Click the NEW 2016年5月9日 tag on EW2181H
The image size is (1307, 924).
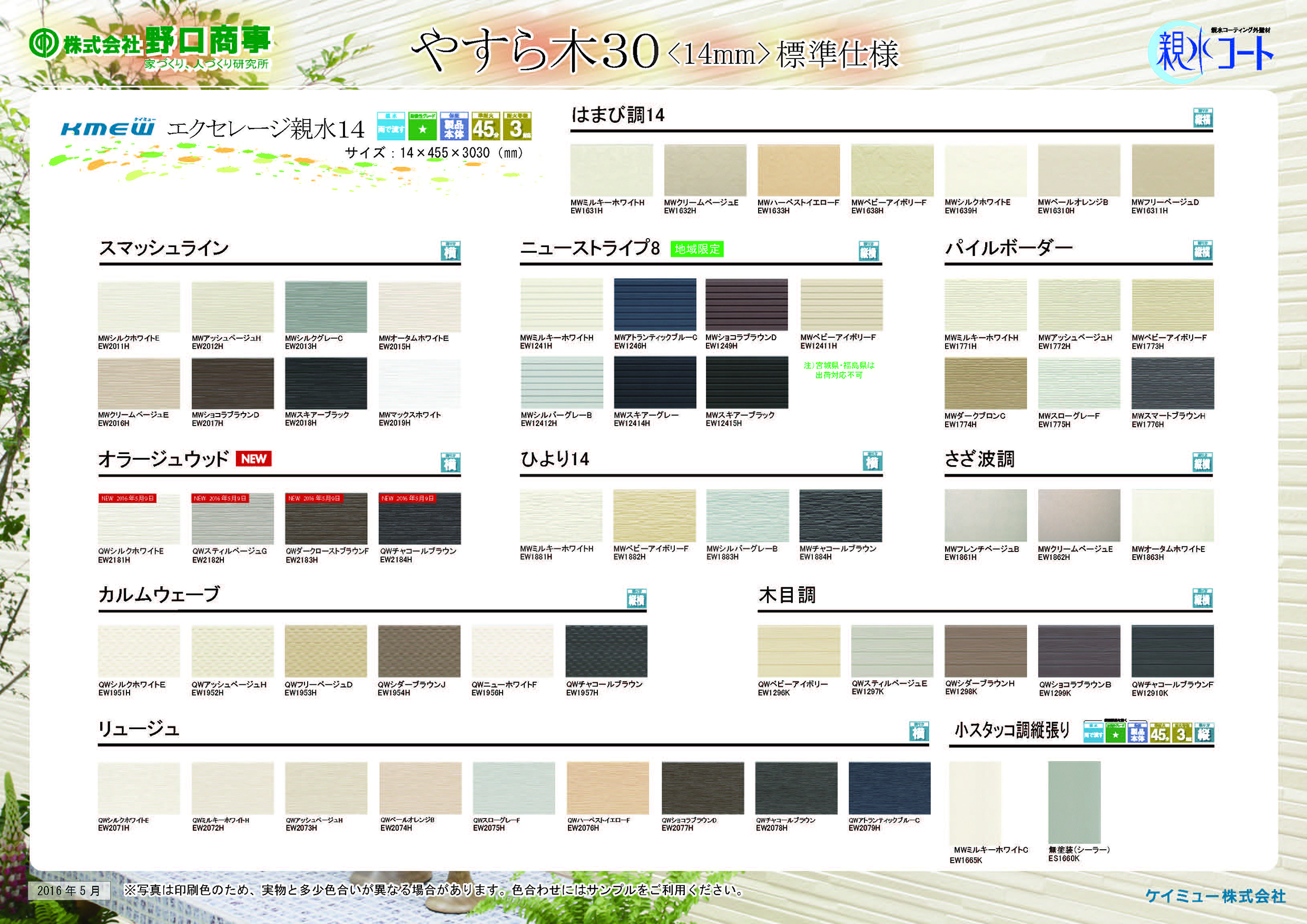(x=127, y=498)
